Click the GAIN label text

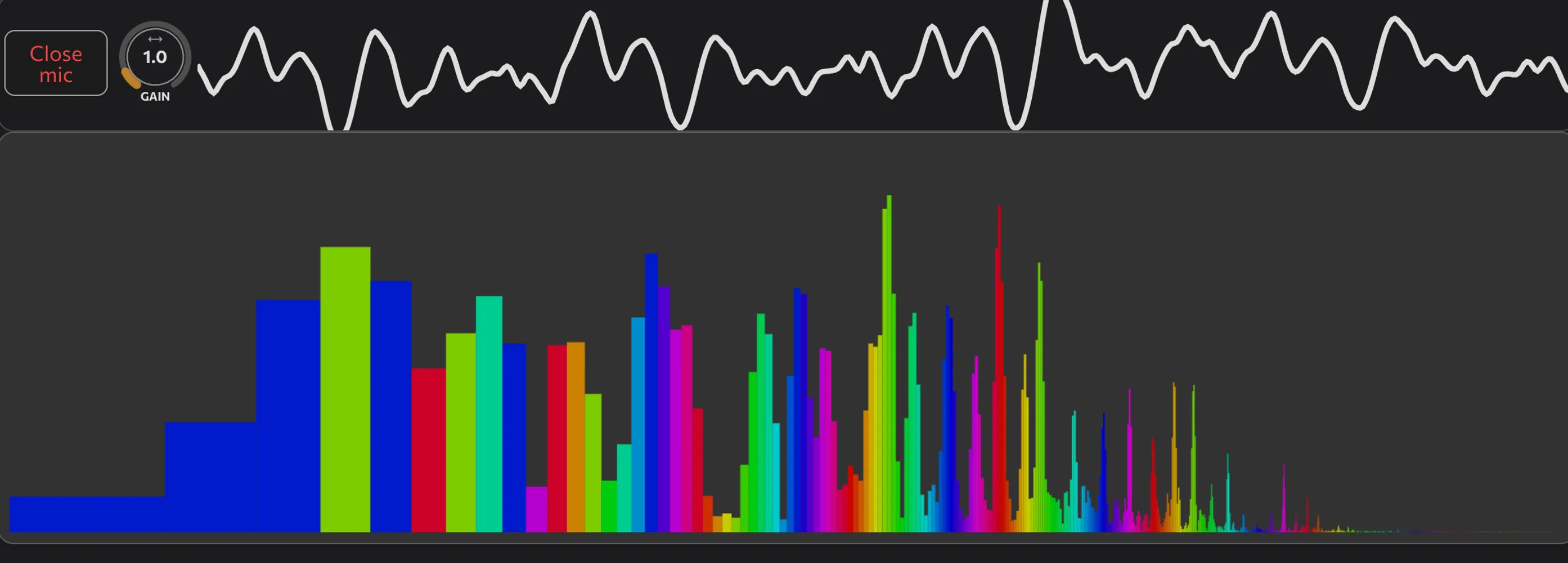point(155,96)
